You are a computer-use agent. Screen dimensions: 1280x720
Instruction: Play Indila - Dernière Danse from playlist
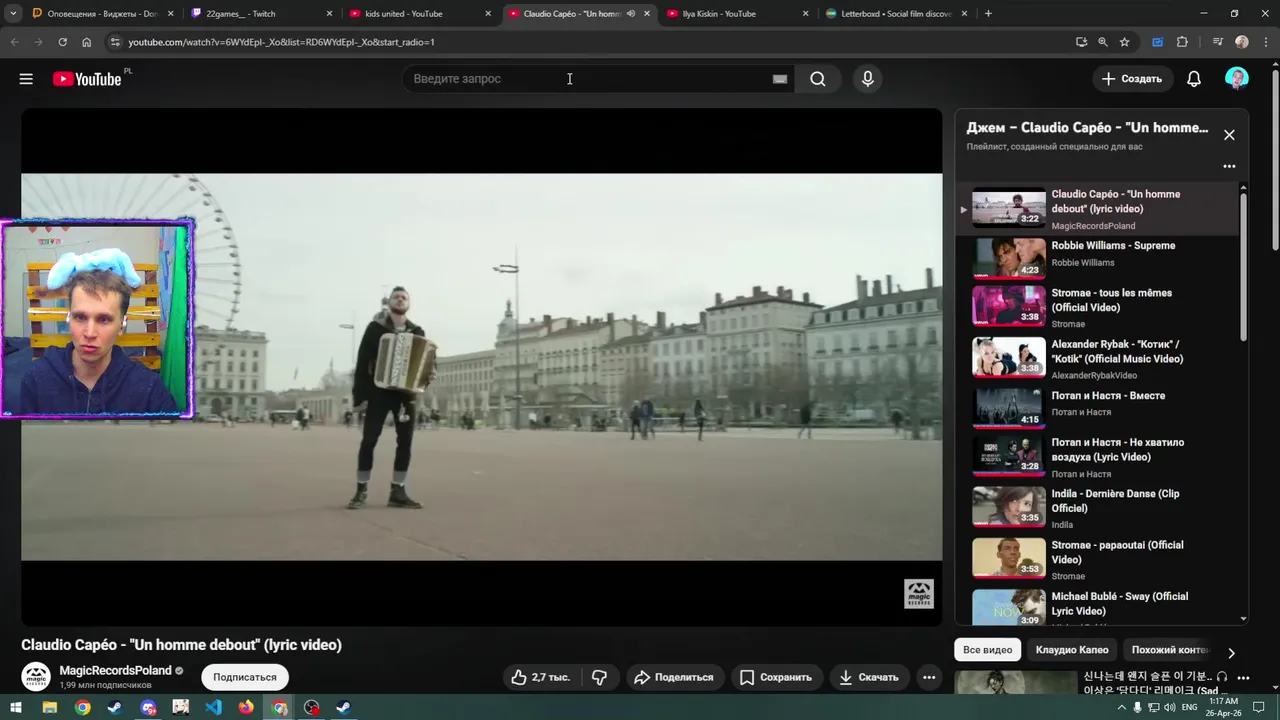[x=1097, y=508]
